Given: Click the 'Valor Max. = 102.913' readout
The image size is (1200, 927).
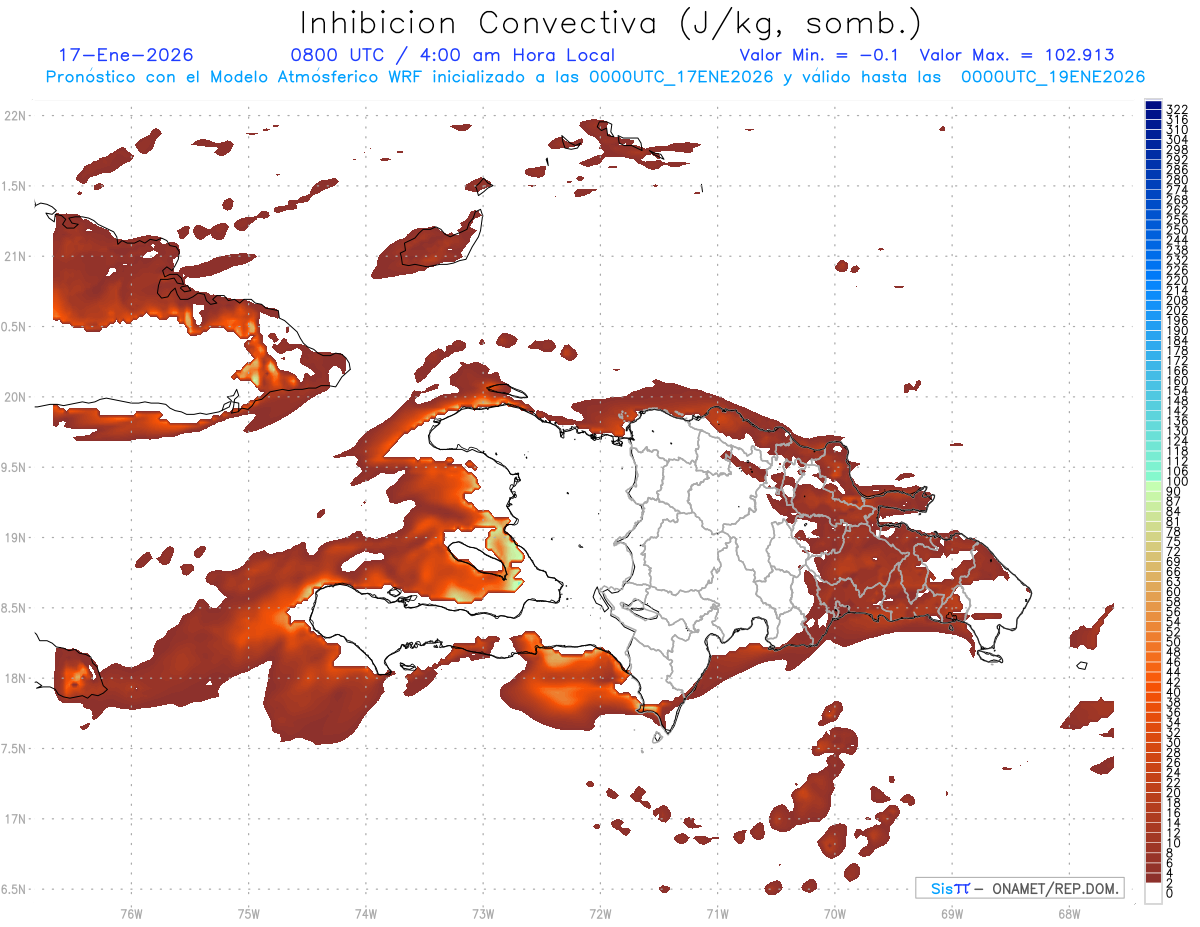Looking at the screenshot, I should 1017,55.
